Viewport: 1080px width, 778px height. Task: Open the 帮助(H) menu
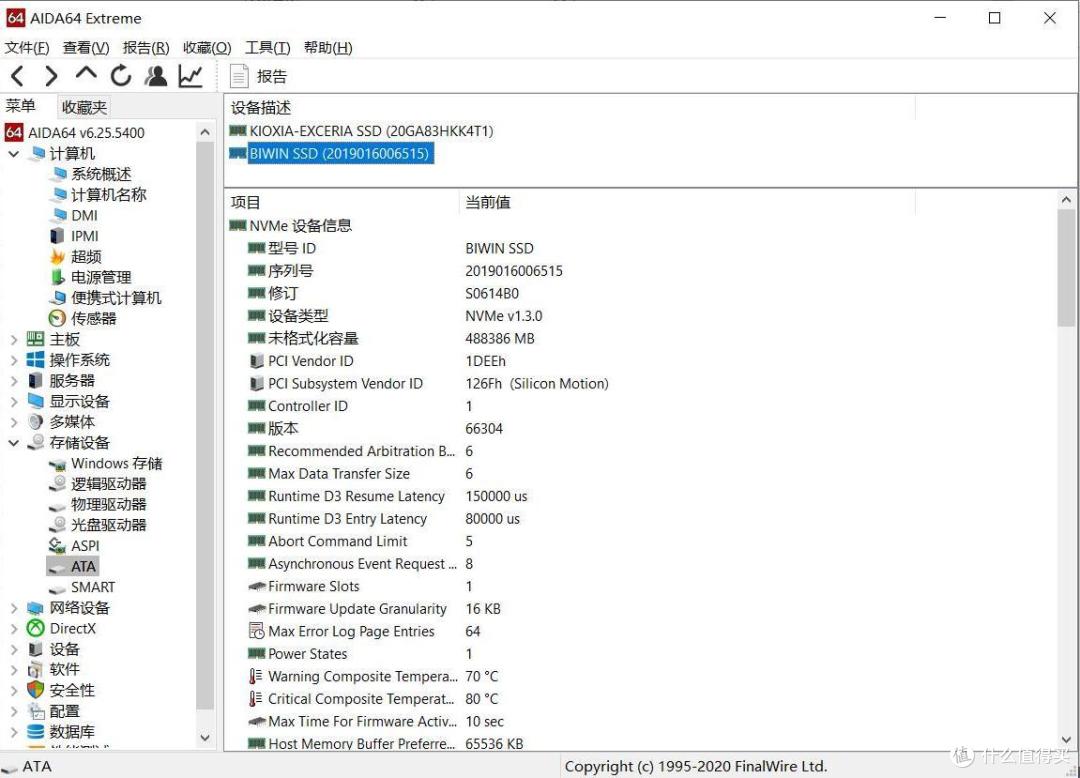point(328,48)
